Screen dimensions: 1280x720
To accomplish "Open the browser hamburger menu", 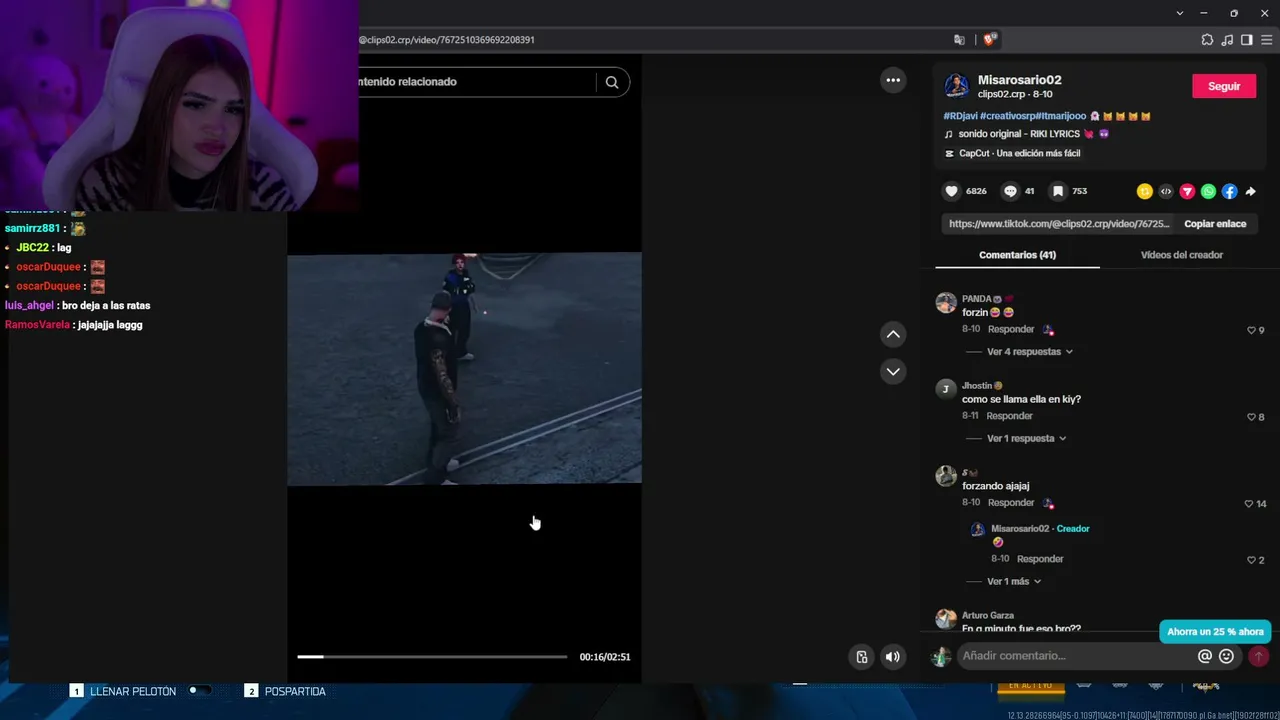I will (1265, 40).
